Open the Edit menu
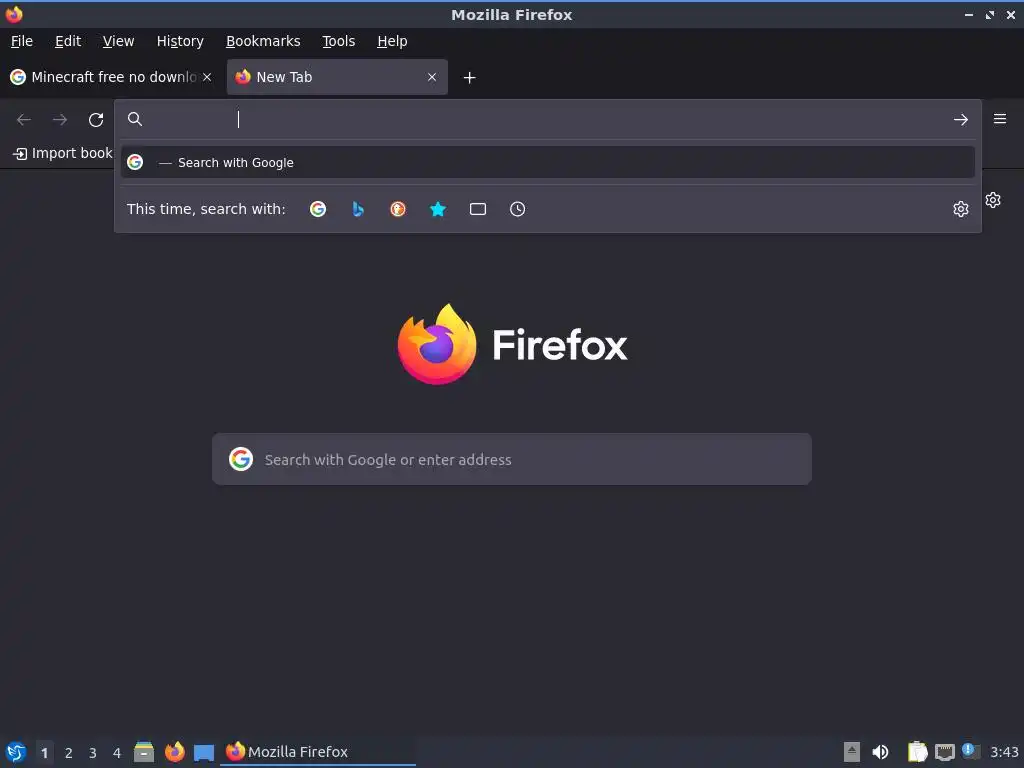This screenshot has width=1024, height=768. (x=68, y=41)
